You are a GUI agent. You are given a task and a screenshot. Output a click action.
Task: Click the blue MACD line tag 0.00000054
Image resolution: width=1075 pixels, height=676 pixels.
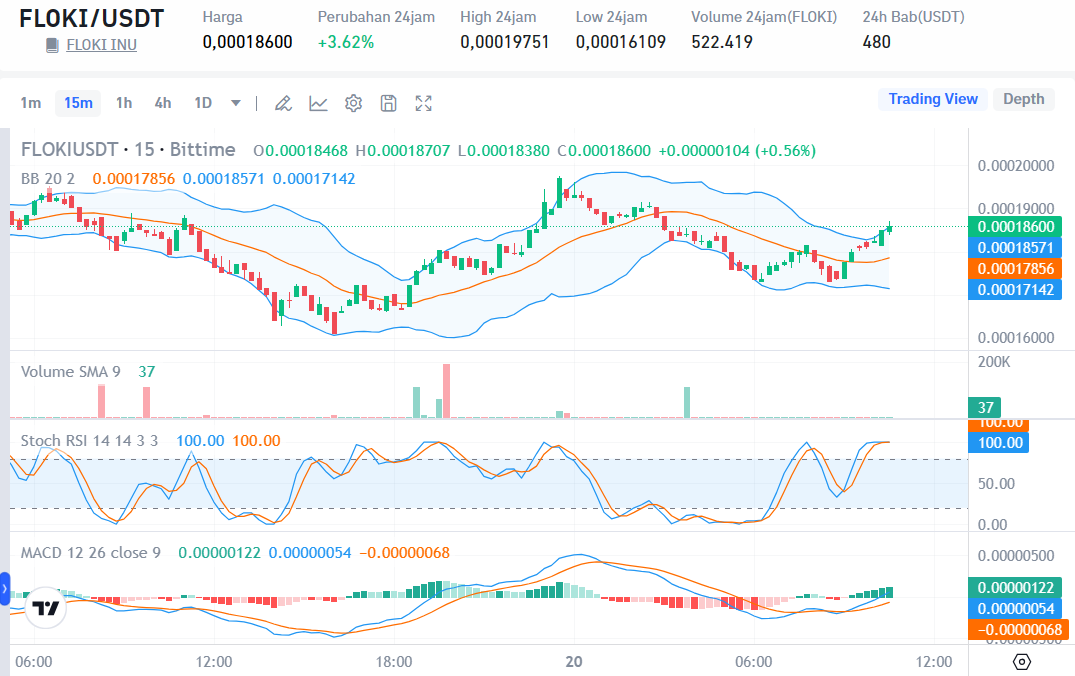coord(1015,609)
